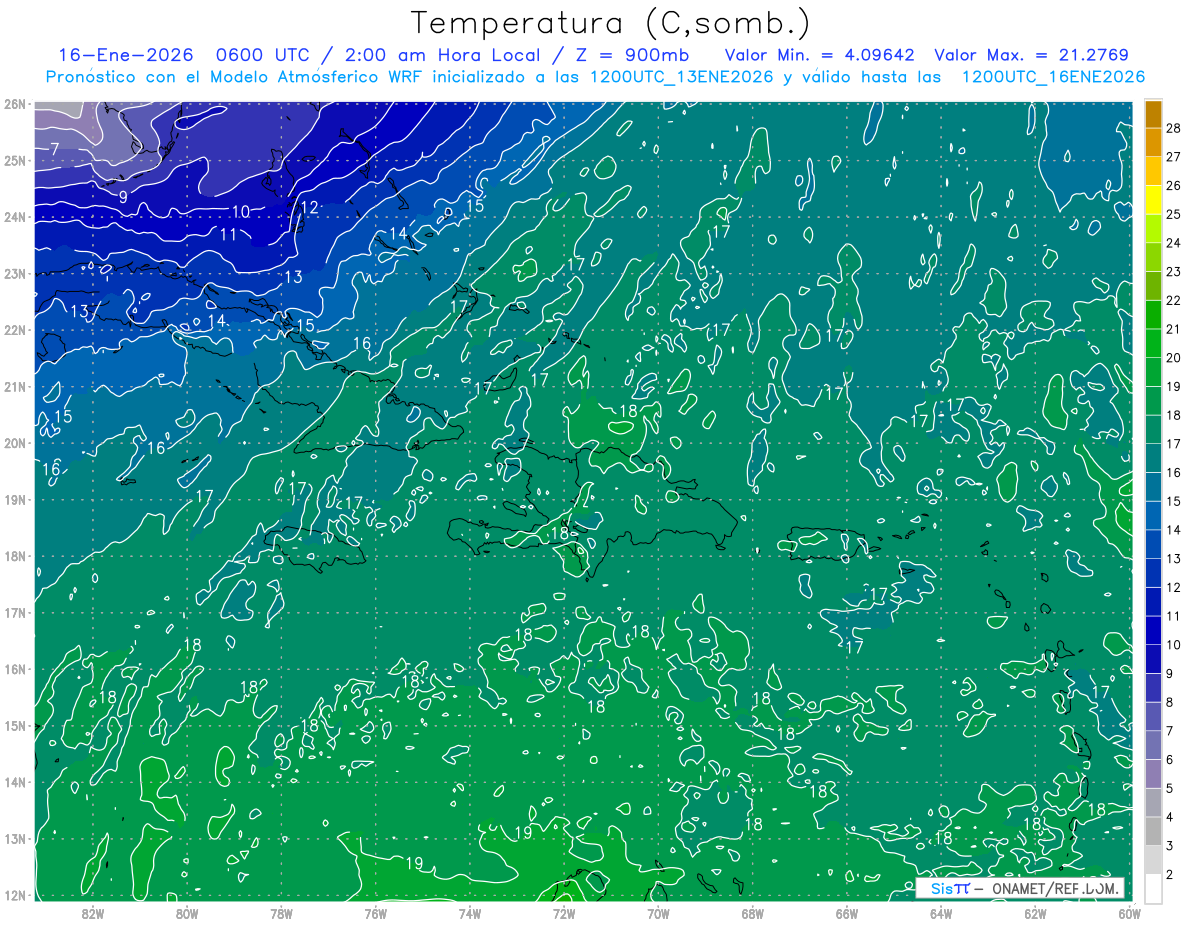This screenshot has height=927, width=1200.
Task: Click the '64W' longitude axis label
Action: (941, 913)
